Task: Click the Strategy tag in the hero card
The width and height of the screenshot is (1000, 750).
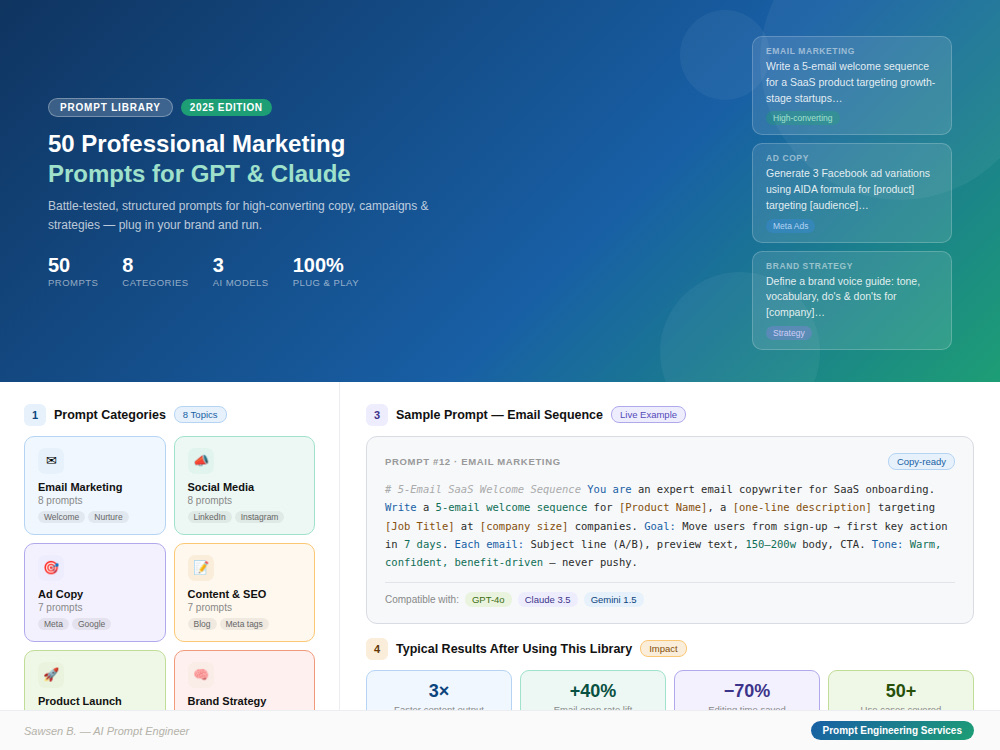Action: 788,333
